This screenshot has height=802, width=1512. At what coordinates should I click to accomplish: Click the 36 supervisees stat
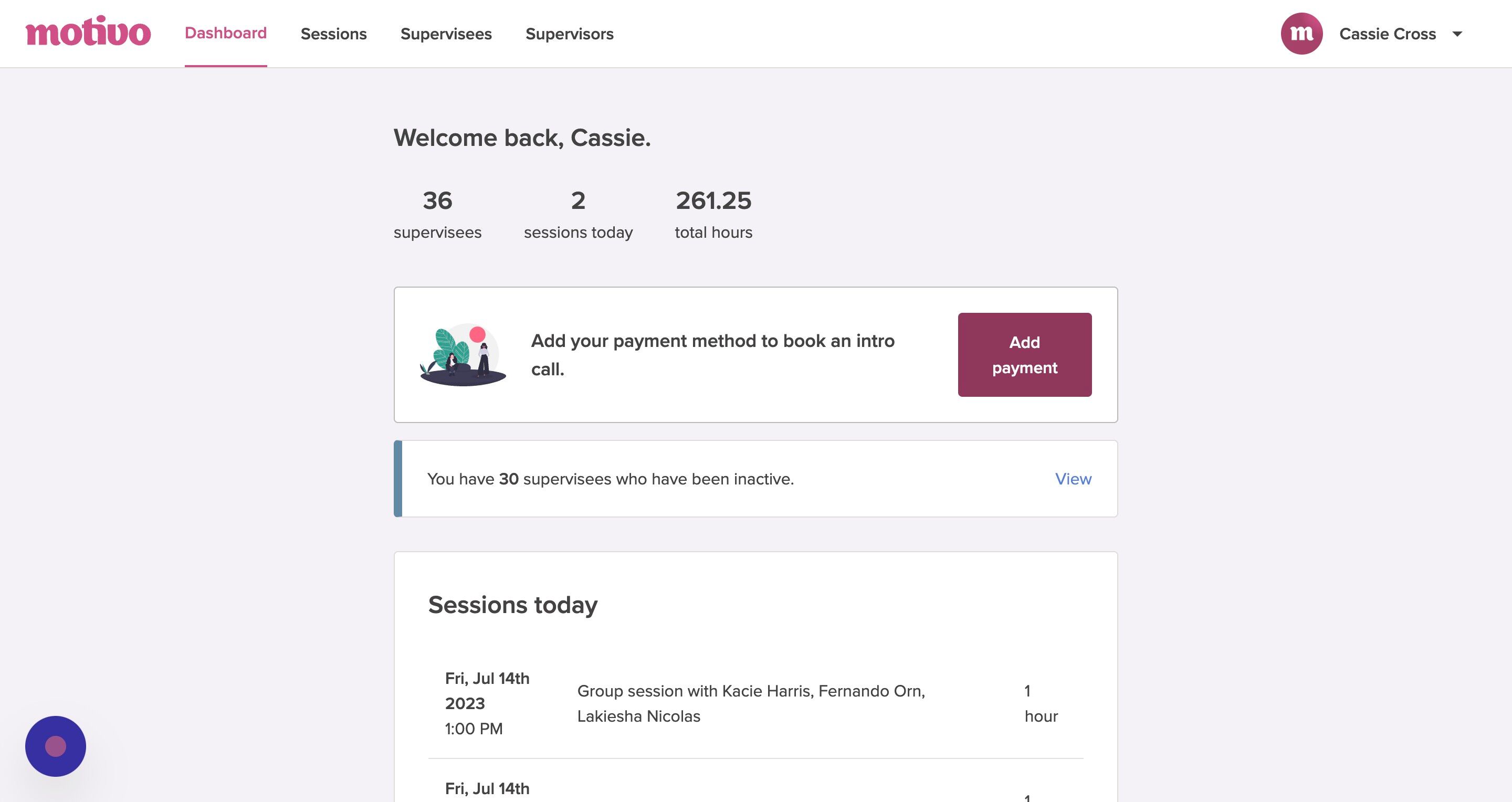(437, 215)
